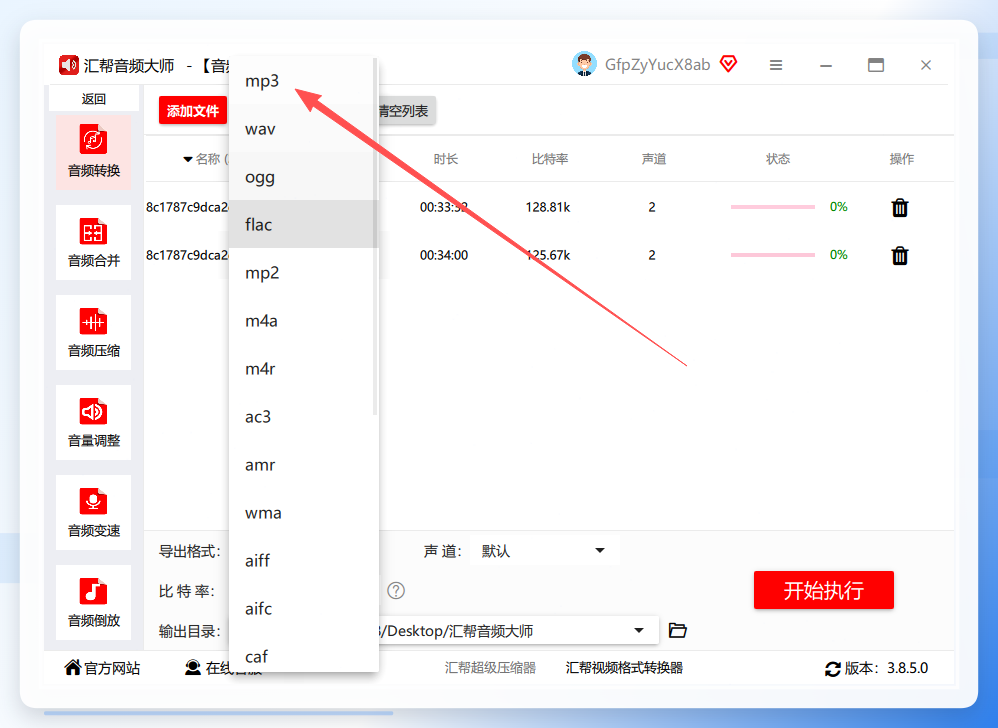Open the 音频倒放 audio reverse tool
This screenshot has height=728, width=998.
(94, 602)
